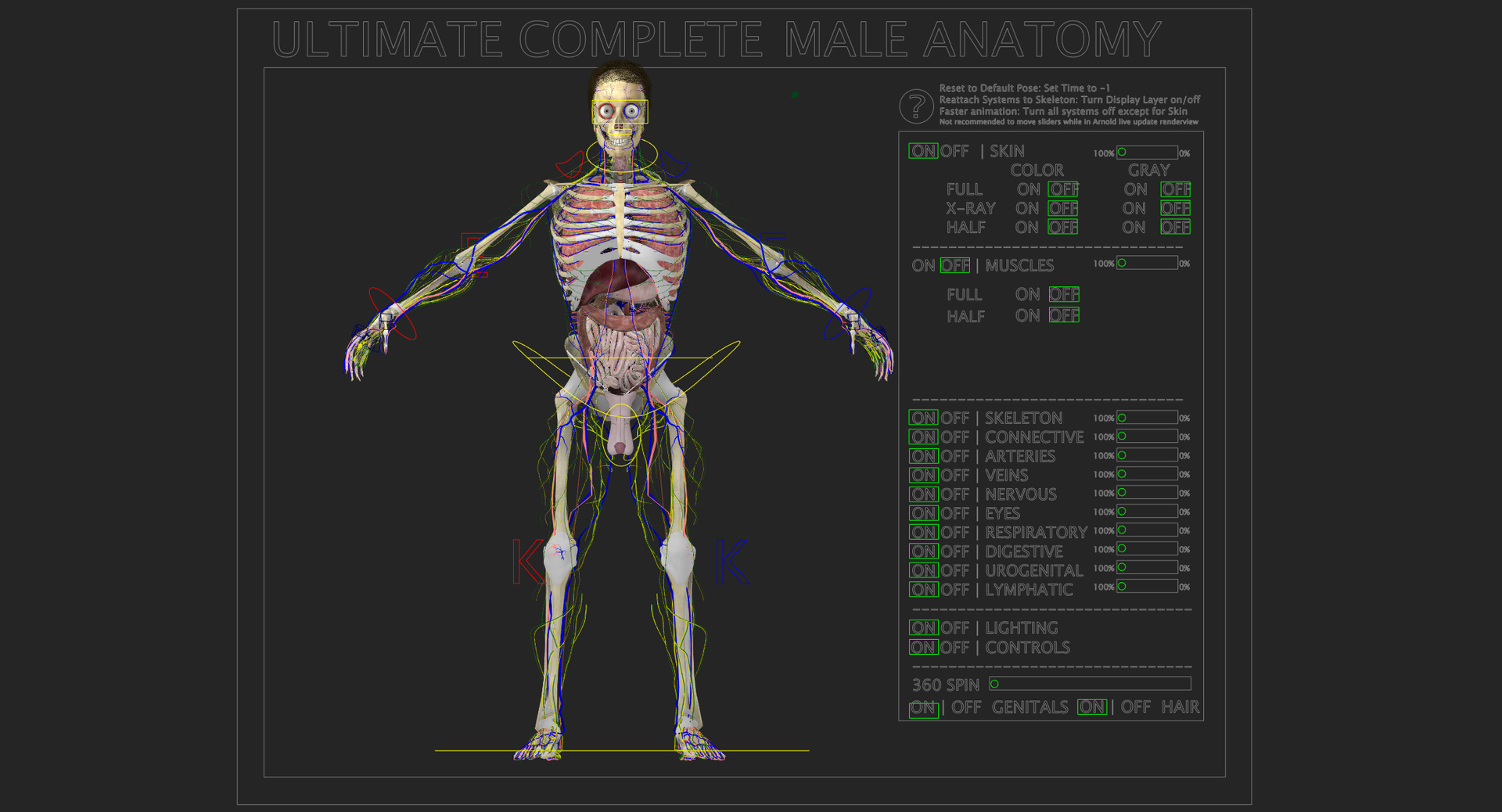Turn muscles FULL ON
The height and width of the screenshot is (812, 1502).
1028,295
